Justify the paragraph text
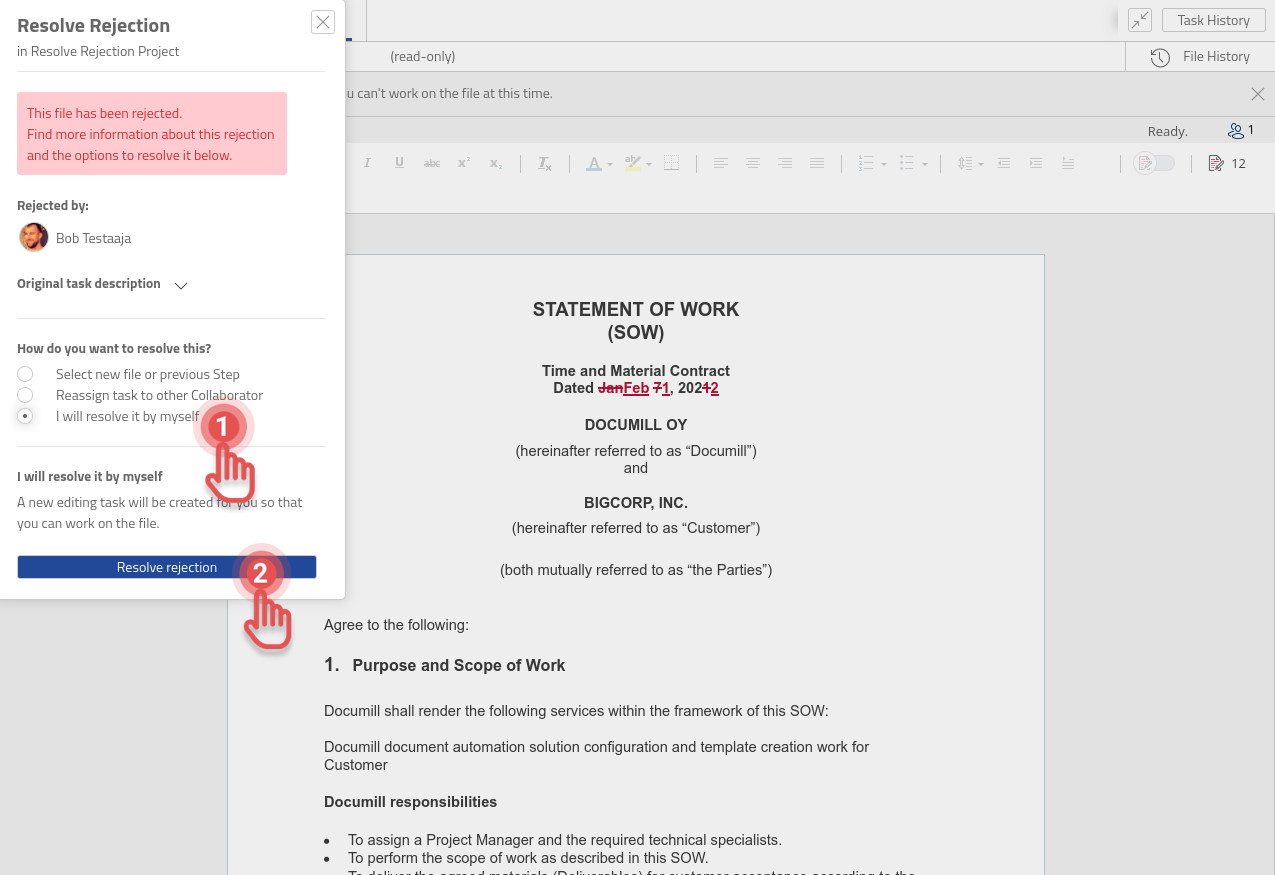Viewport: 1275px width, 875px height. (x=817, y=163)
